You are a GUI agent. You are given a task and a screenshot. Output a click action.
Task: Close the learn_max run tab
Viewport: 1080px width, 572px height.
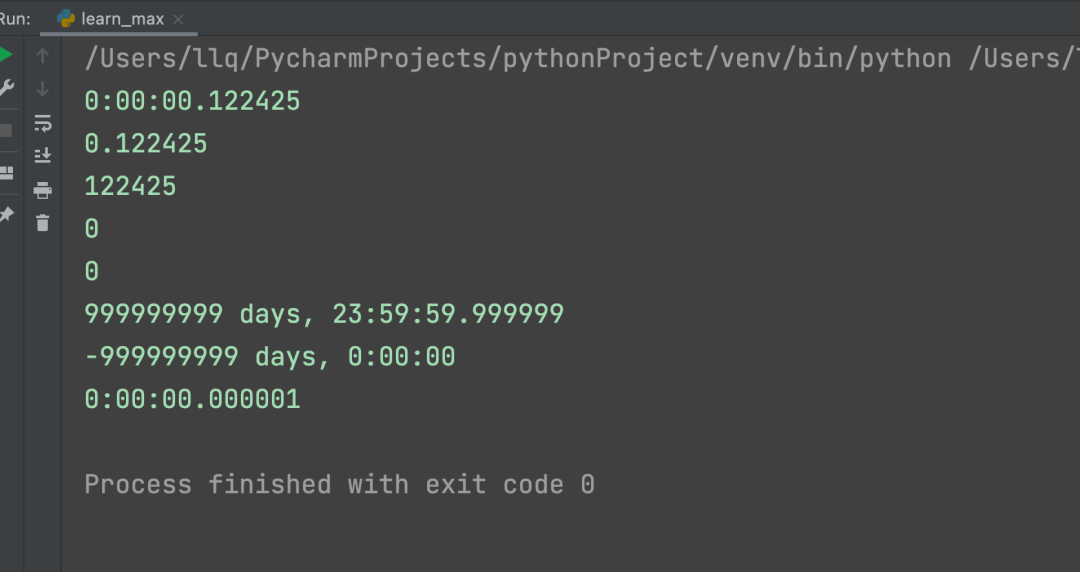[x=178, y=19]
